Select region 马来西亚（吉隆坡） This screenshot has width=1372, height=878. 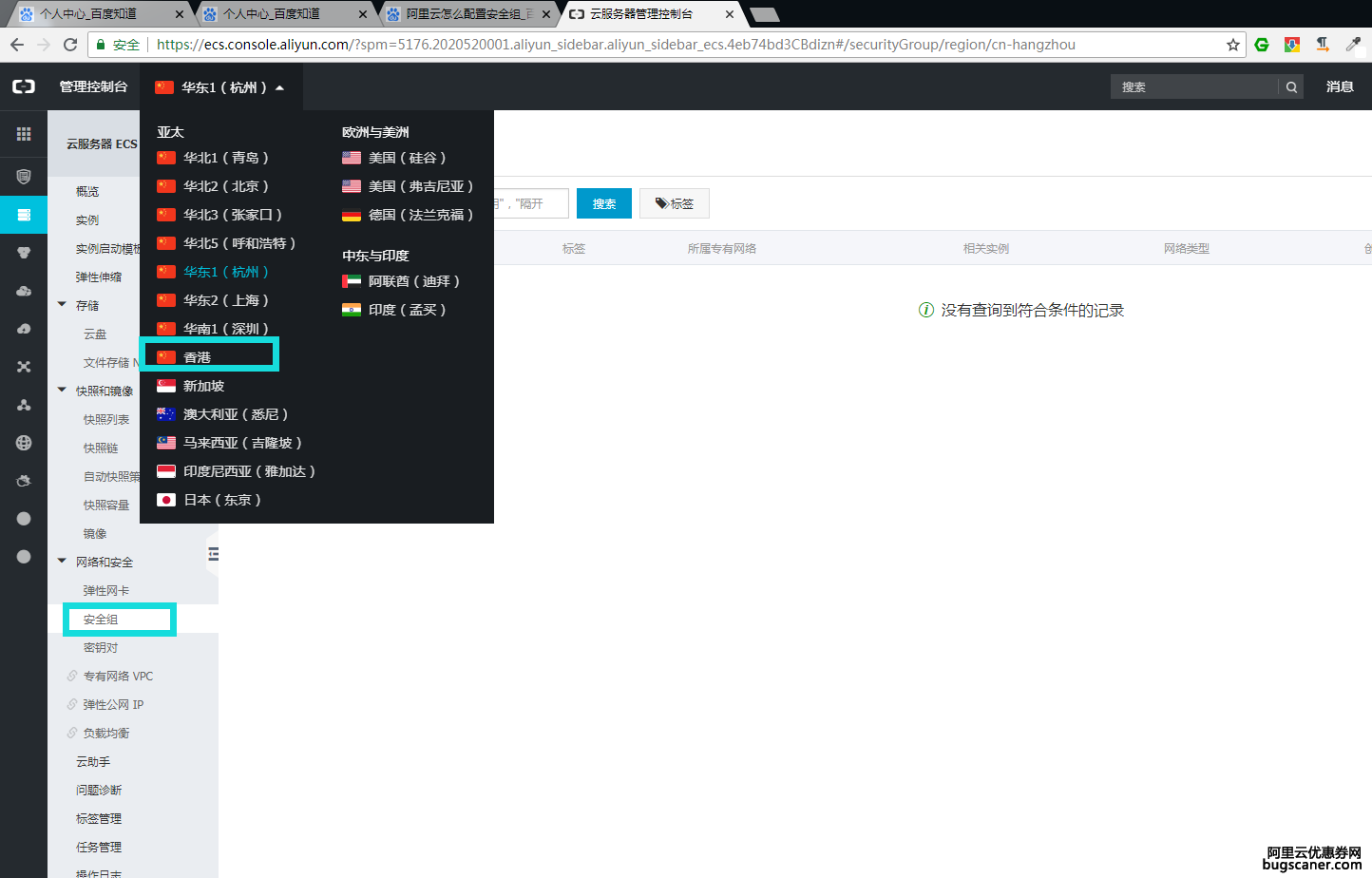tap(229, 443)
